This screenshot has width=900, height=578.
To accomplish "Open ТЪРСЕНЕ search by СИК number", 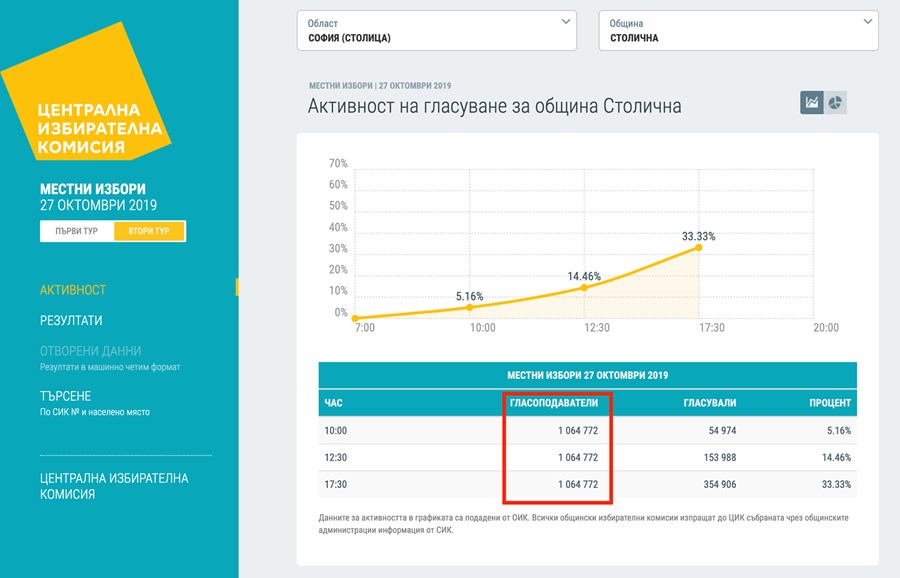I will [65, 396].
